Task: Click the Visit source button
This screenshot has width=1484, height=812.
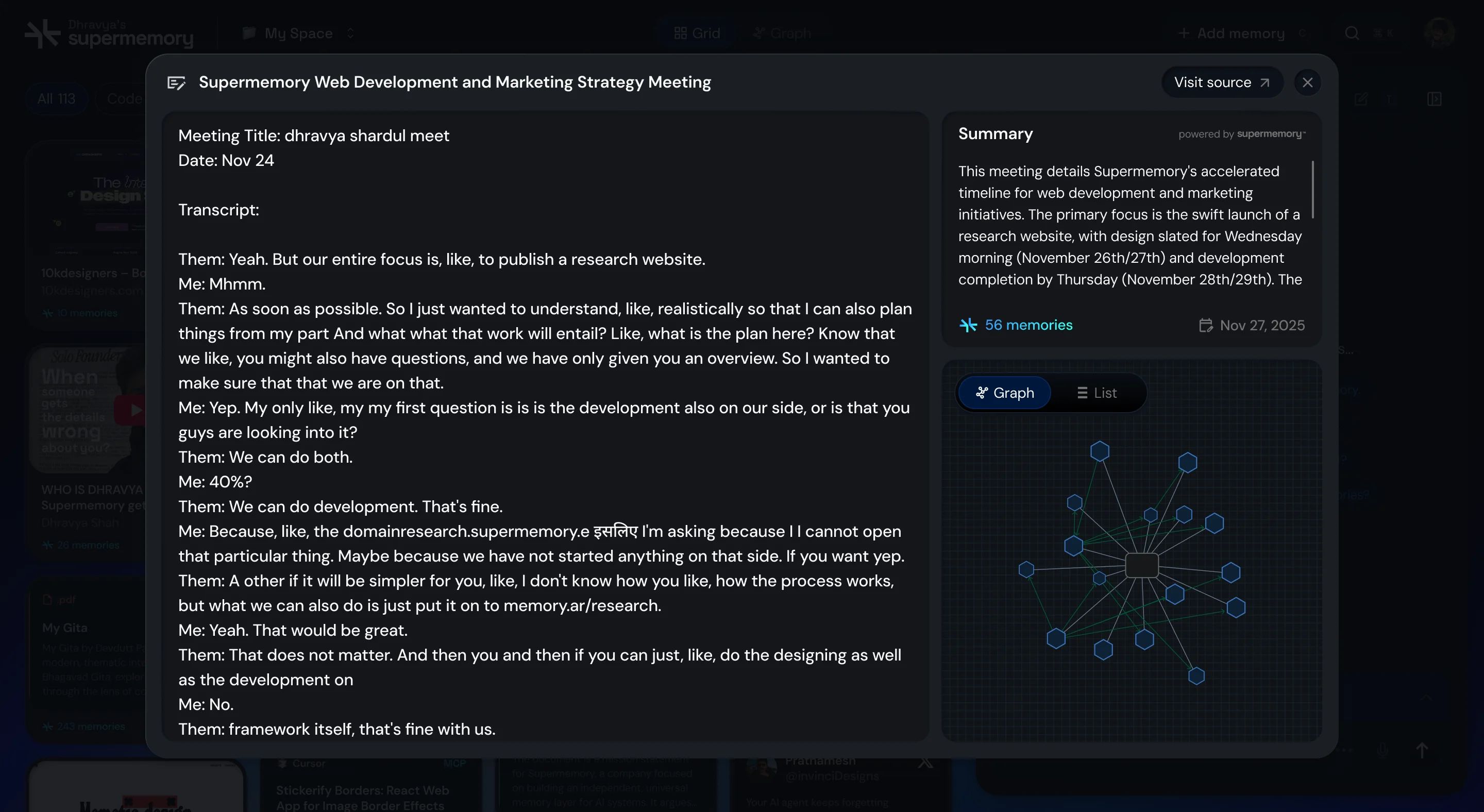Action: 1221,82
